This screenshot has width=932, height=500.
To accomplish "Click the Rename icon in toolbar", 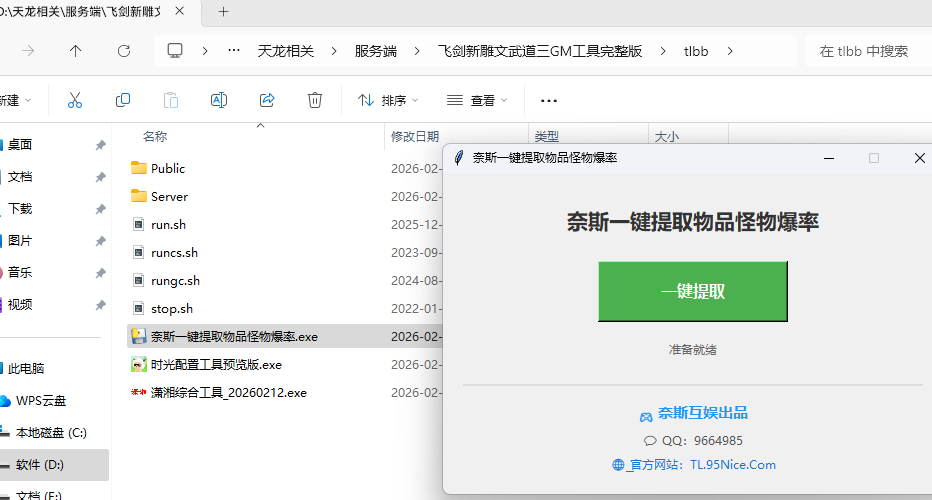I will (219, 100).
